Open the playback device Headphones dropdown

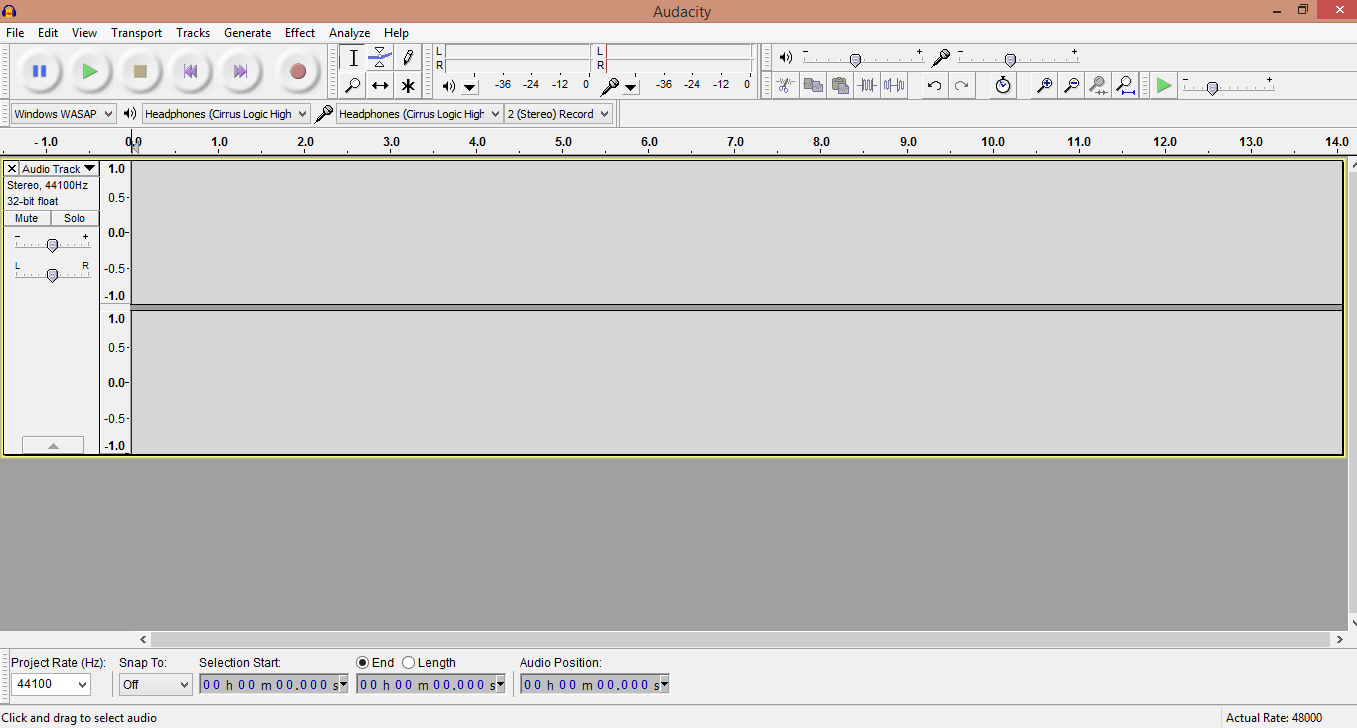pos(226,114)
